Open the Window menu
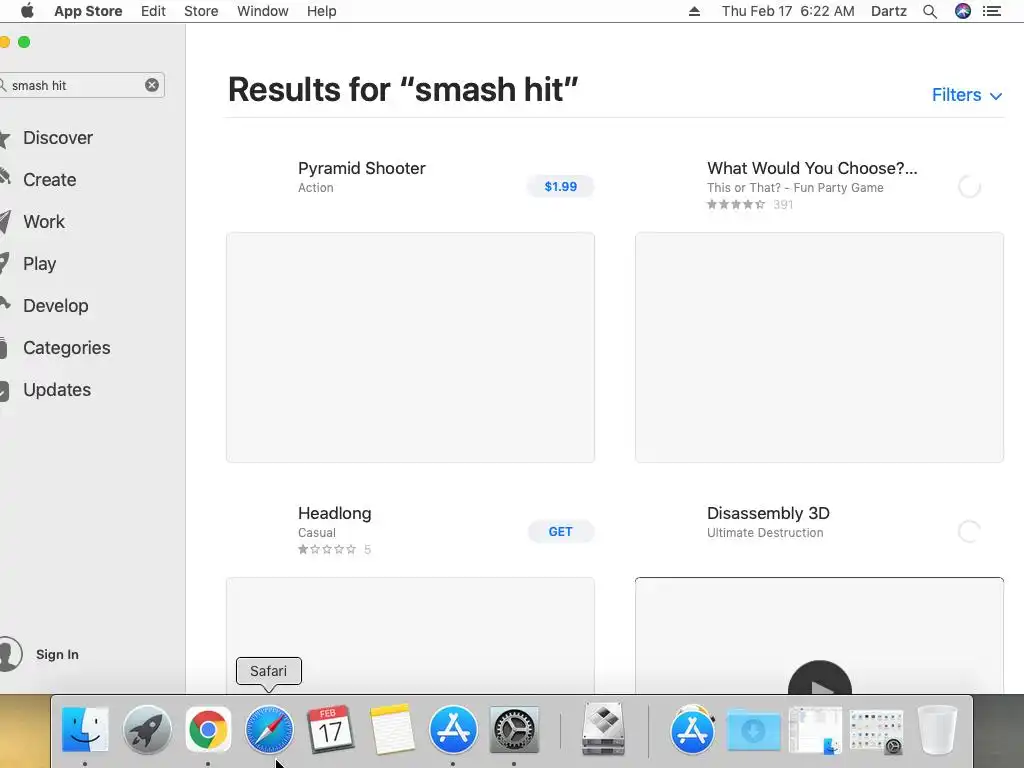1024x768 pixels. (x=263, y=11)
